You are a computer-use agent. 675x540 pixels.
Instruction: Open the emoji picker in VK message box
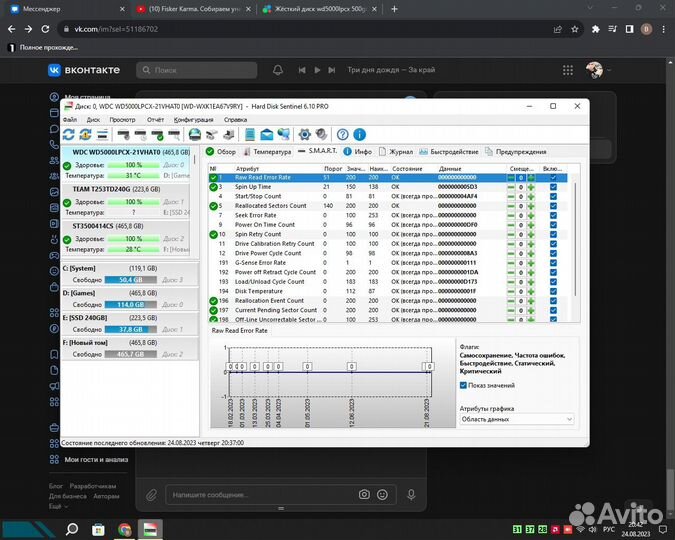[382, 494]
